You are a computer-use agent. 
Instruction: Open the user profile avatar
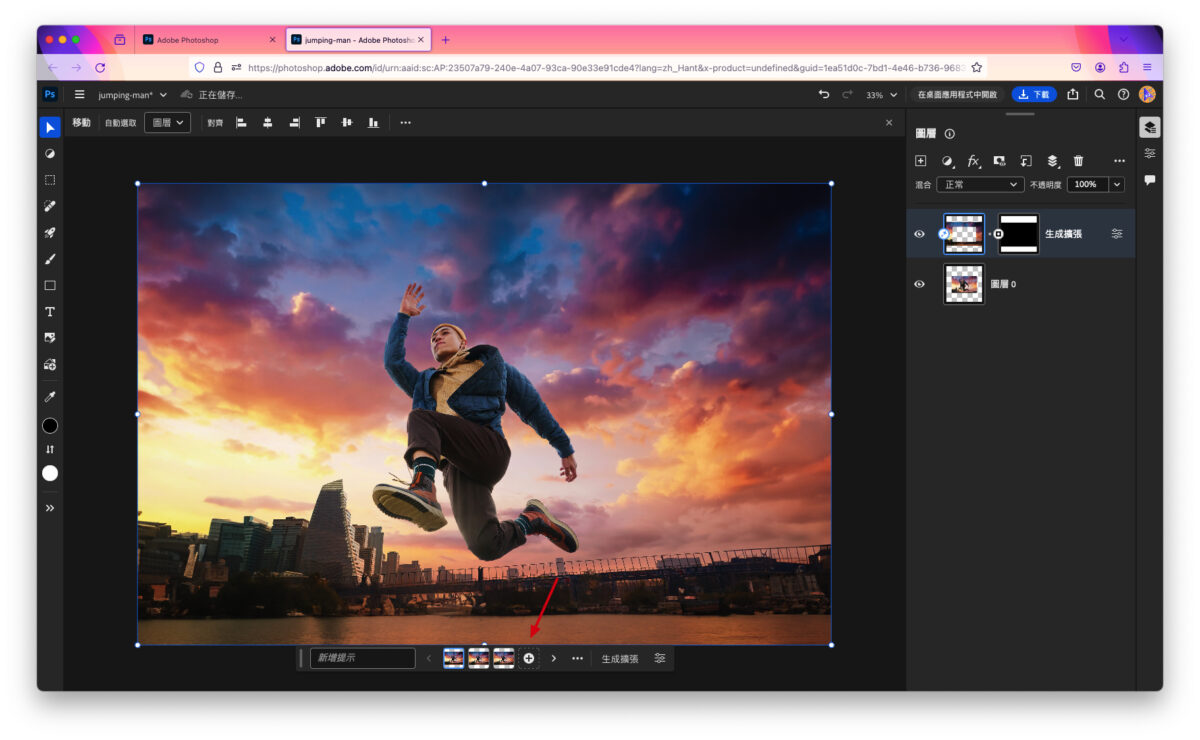pyautogui.click(x=1147, y=94)
